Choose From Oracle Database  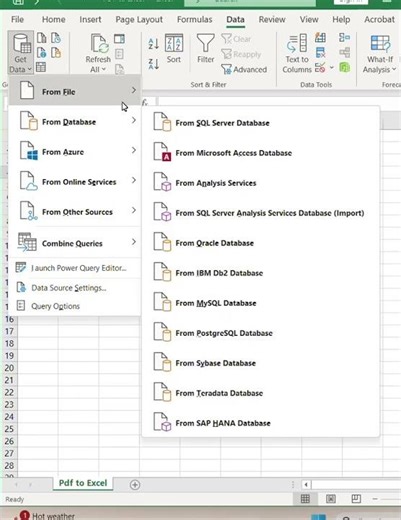point(261,243)
